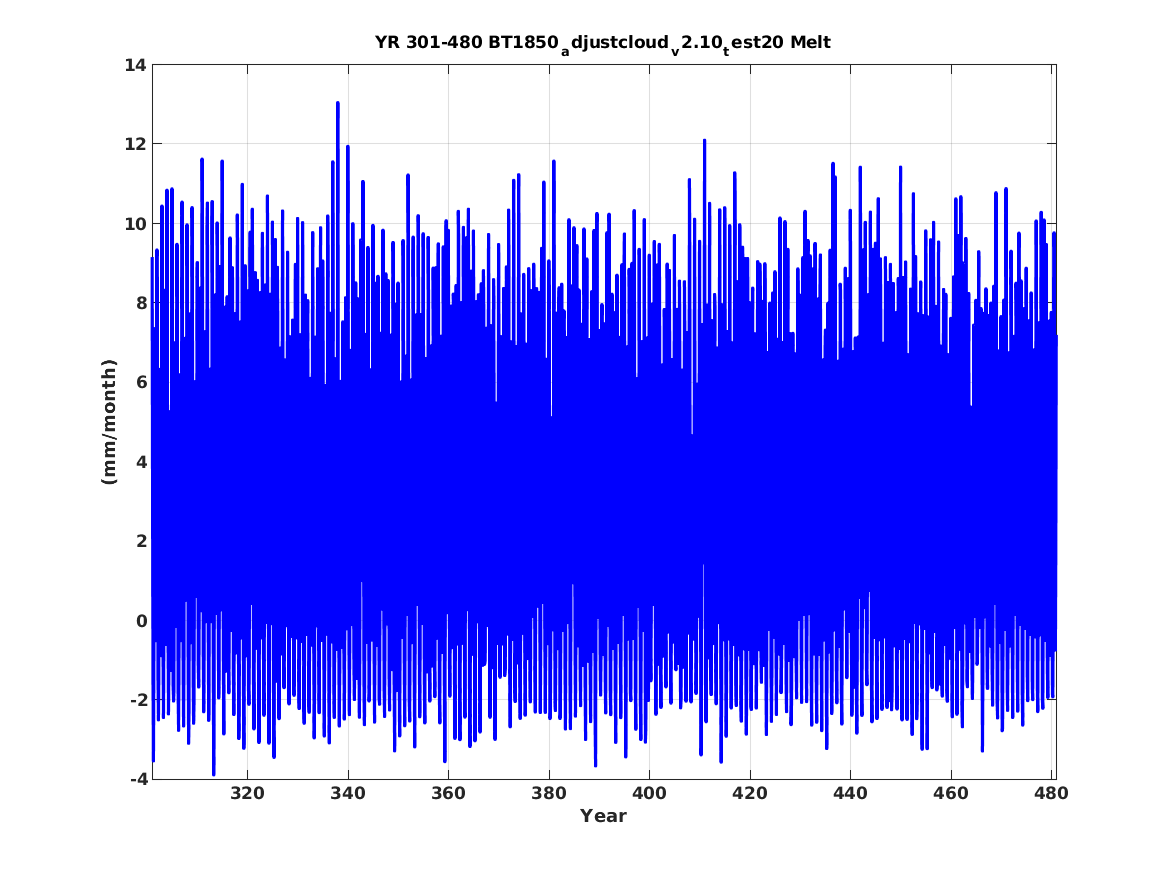This screenshot has height=875, width=1167.
Task: Click the x-axis tick label '460'
Action: tap(950, 793)
